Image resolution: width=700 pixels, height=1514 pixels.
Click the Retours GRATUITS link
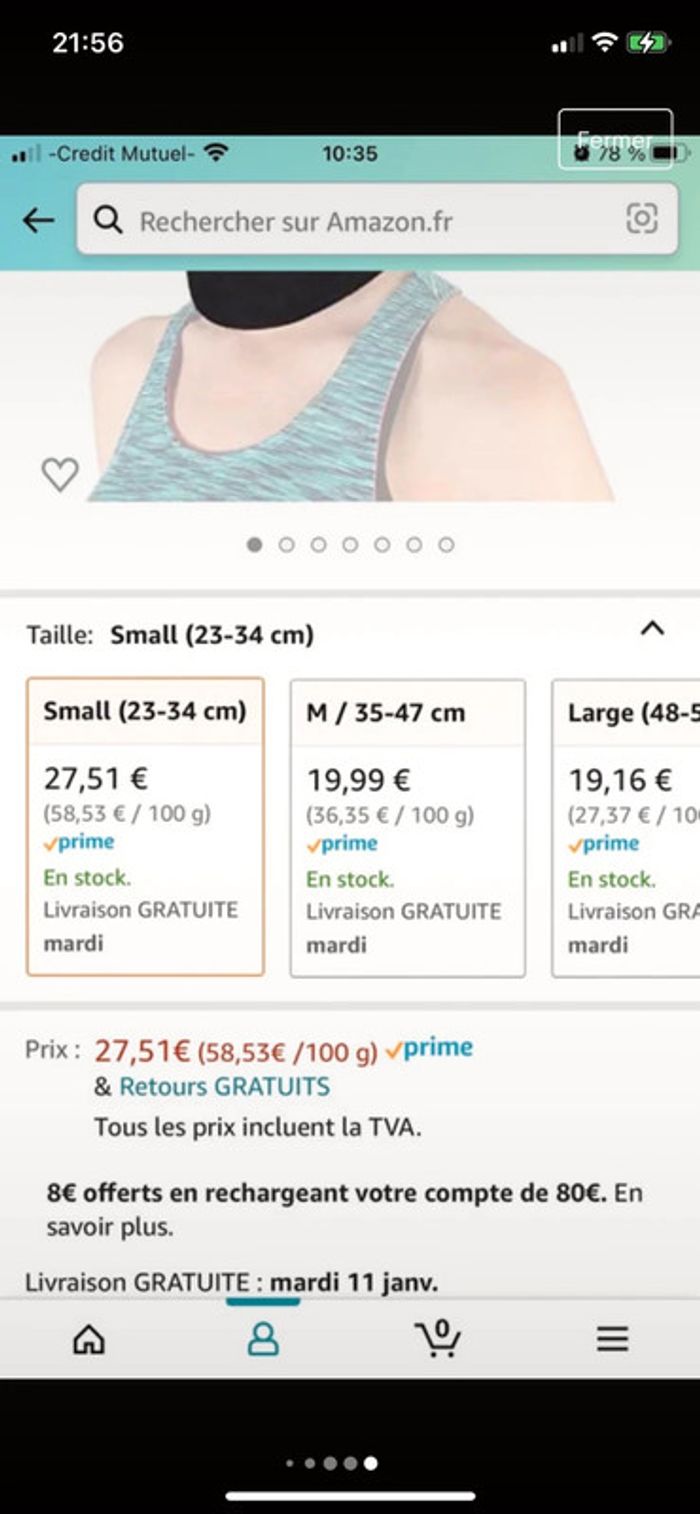click(x=225, y=1086)
